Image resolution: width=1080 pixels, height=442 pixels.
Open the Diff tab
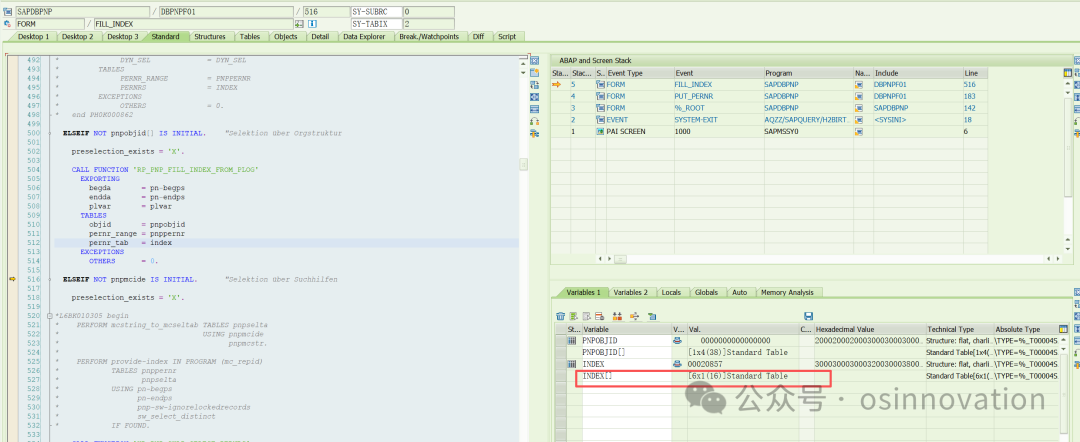tap(478, 36)
